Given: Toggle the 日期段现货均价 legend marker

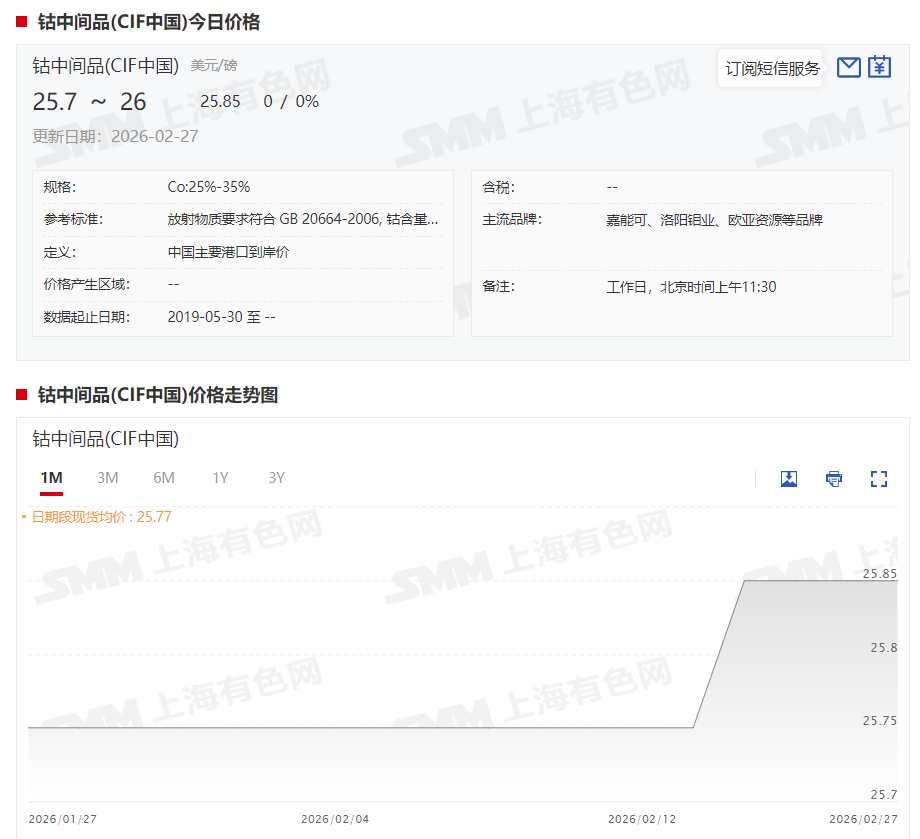Looking at the screenshot, I should pos(24,517).
